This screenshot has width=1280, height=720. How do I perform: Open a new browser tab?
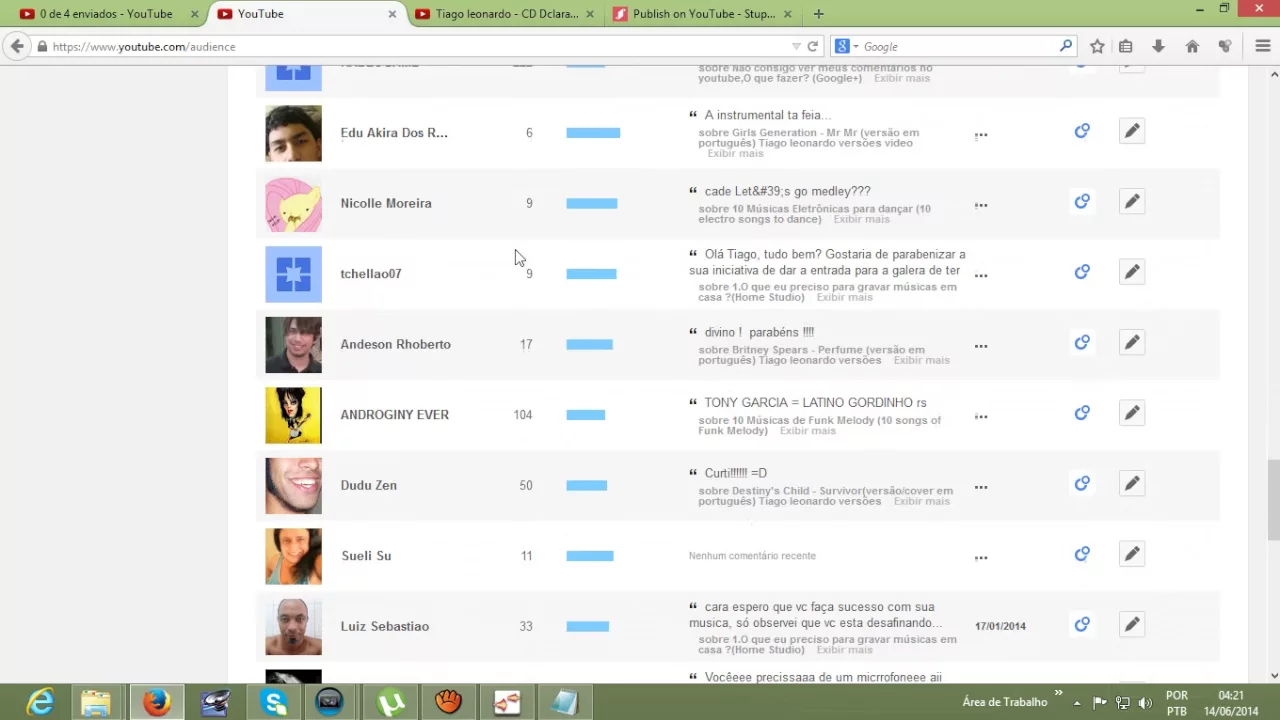[x=818, y=14]
